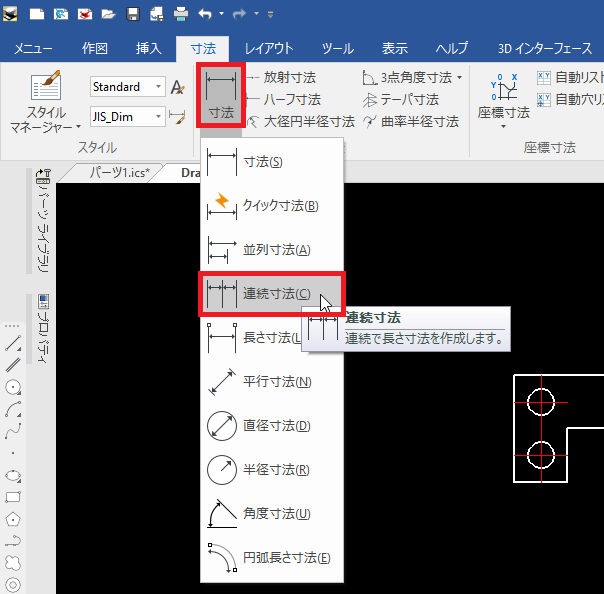The image size is (604, 594).
Task: Select the rectangle tool in left toolbar
Action: click(13, 497)
